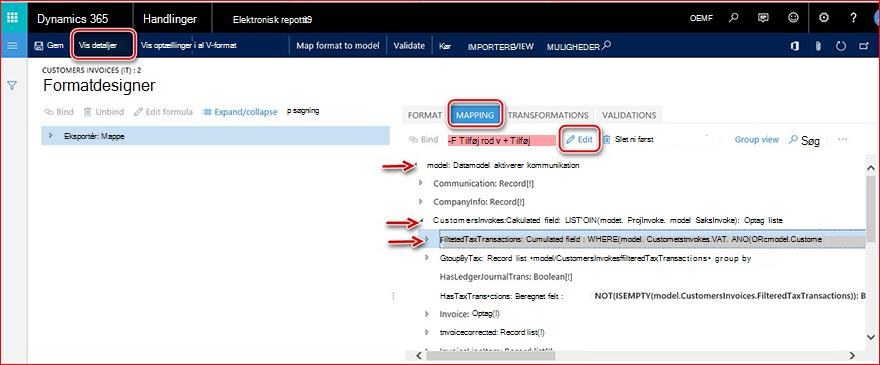
Task: Expand the Eksportér: Mappe node
Action: [51, 135]
